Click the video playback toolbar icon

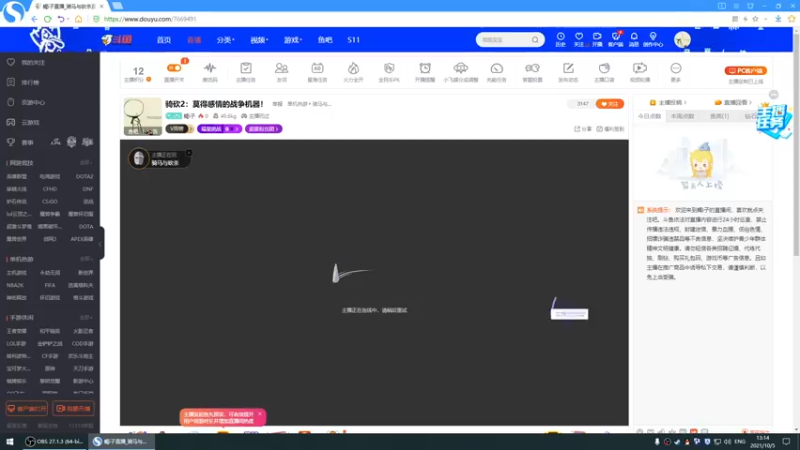click(640, 68)
